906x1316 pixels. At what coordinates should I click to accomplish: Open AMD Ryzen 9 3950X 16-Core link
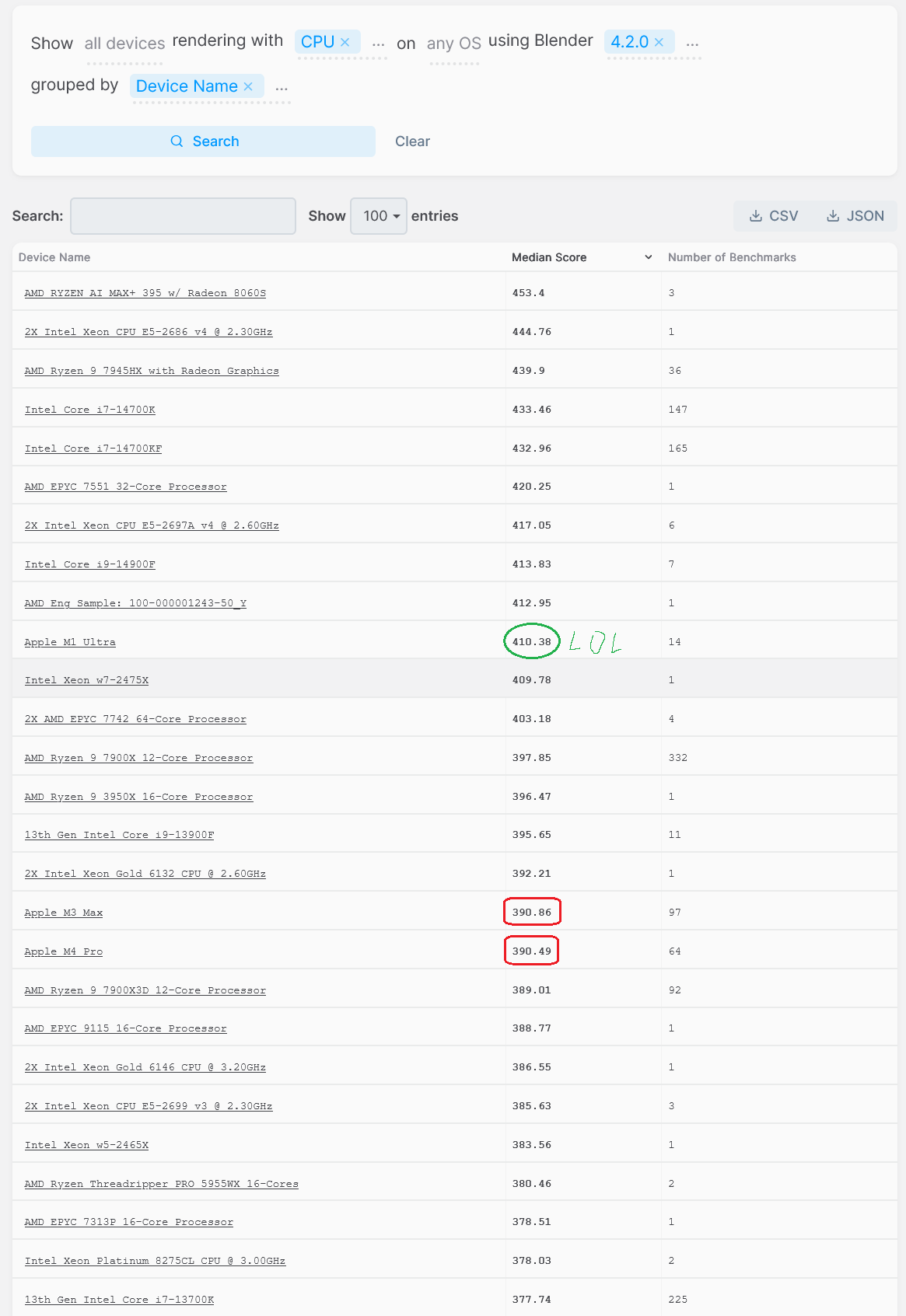tap(138, 797)
